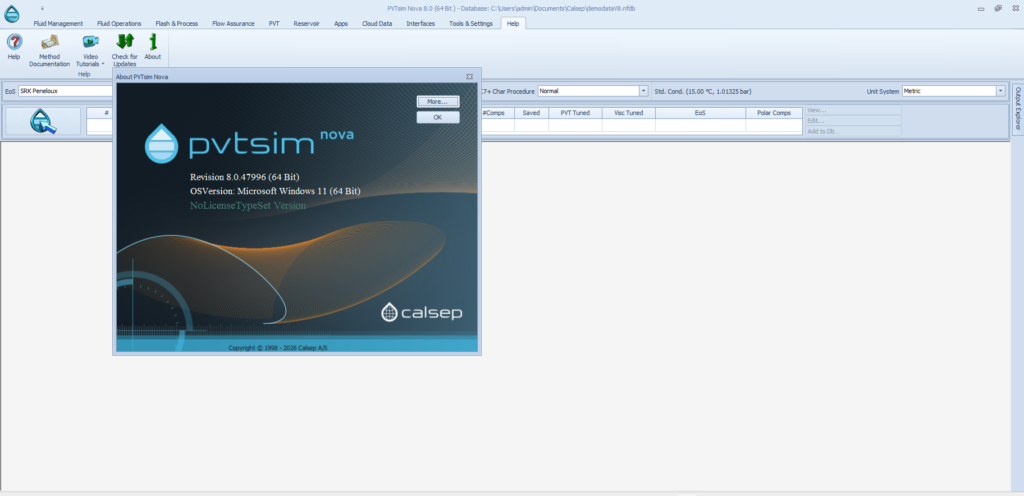Click OK in the About dialog
The width and height of the screenshot is (1024, 496).
[438, 117]
